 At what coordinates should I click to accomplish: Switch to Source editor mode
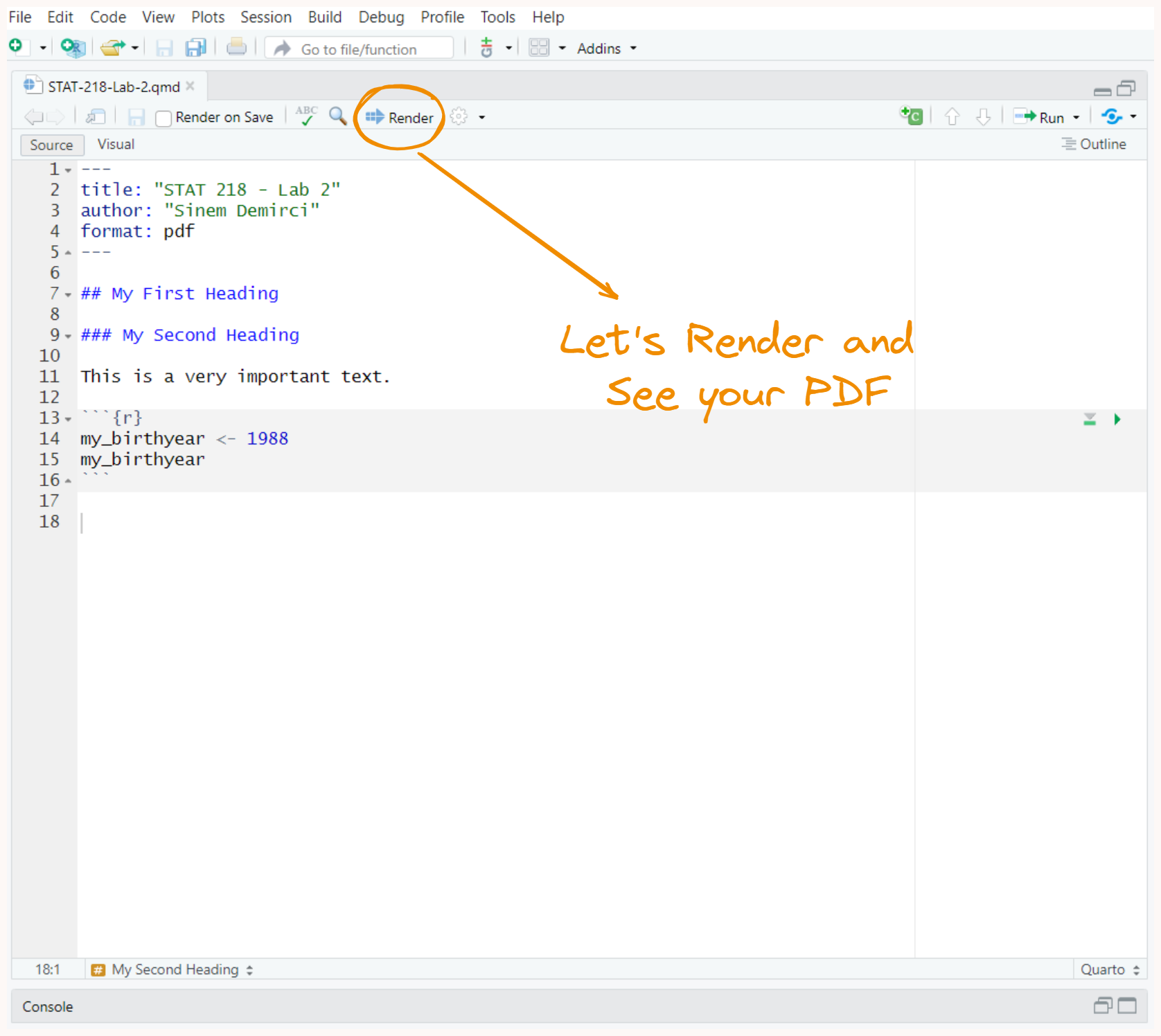click(51, 145)
